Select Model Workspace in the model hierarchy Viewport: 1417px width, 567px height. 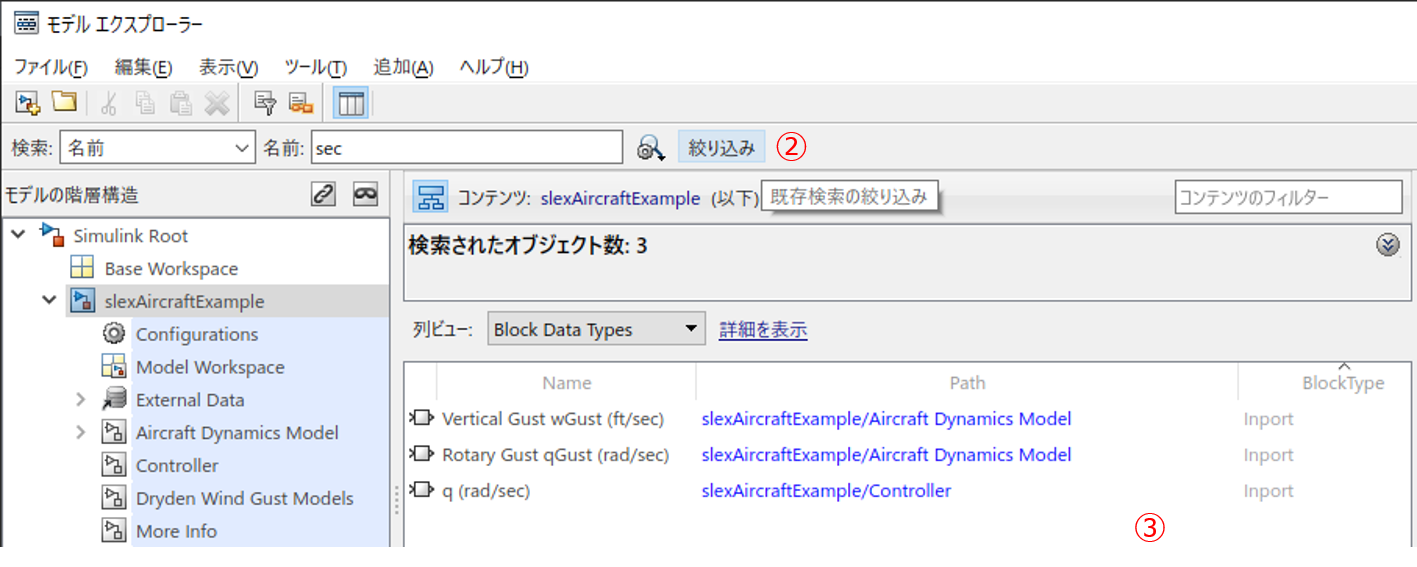coord(210,367)
